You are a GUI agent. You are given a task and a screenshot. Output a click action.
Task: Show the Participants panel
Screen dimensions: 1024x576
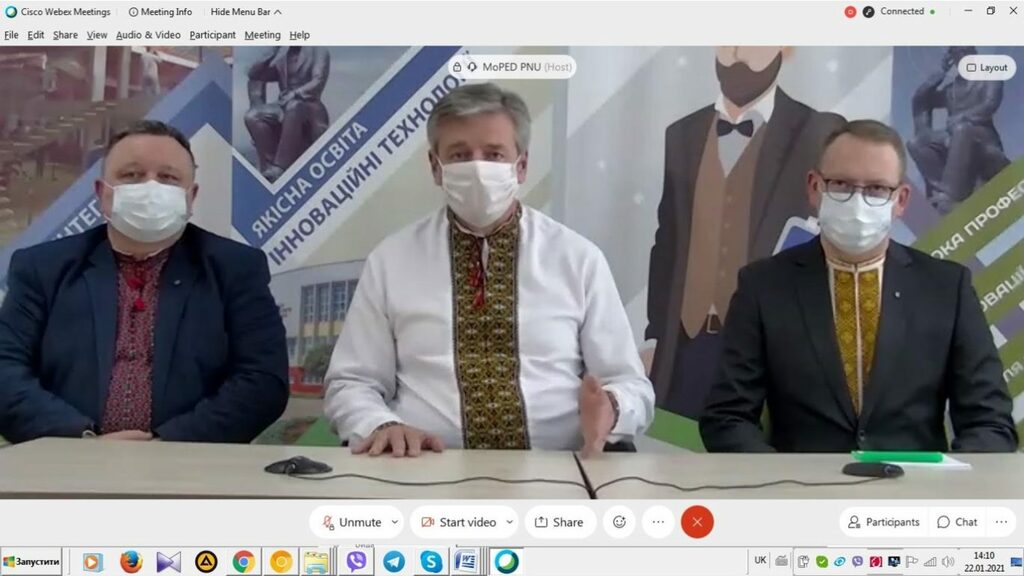pos(883,522)
